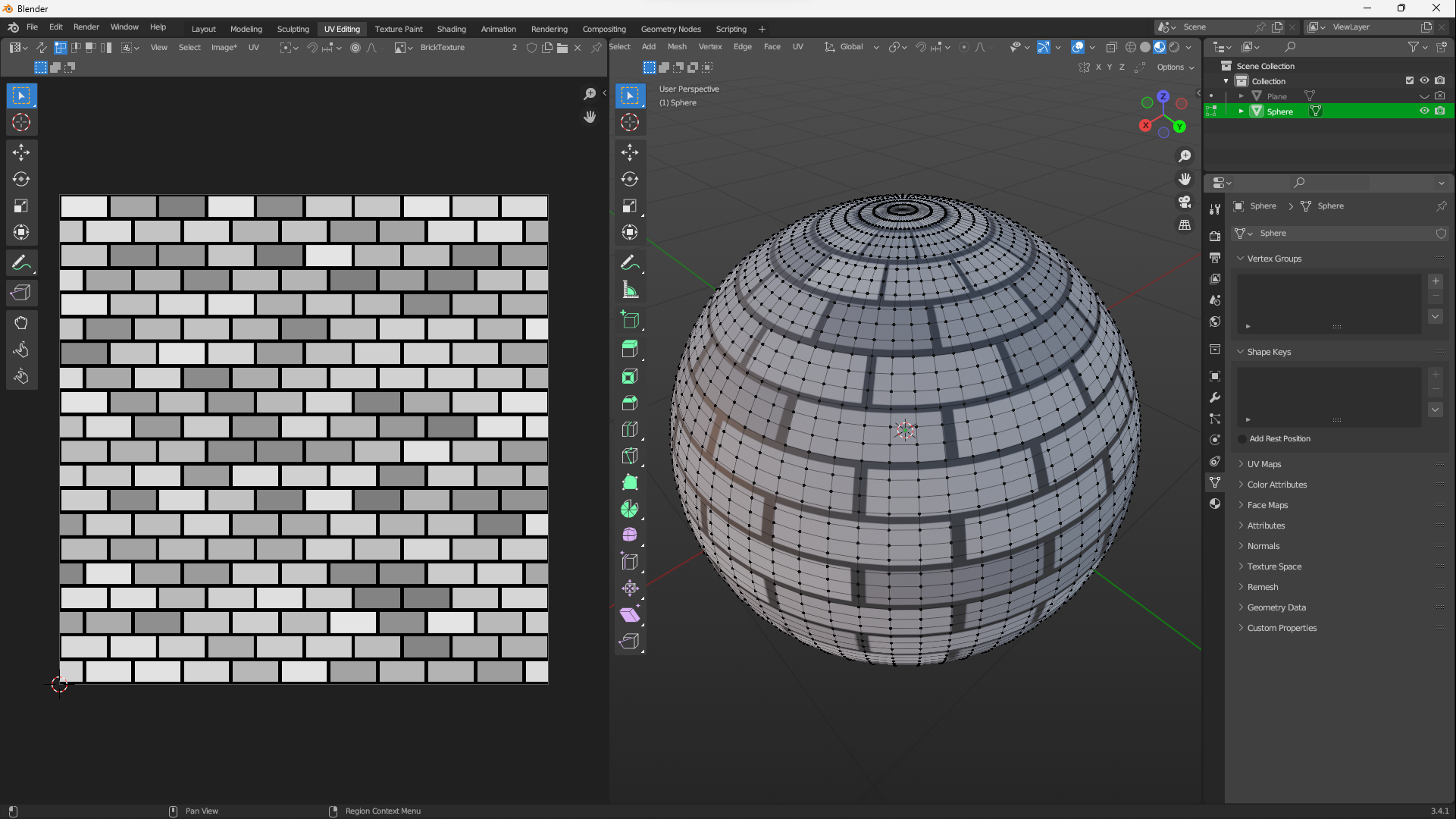The width and height of the screenshot is (1456, 819).
Task: Unlink the BrickTexture image with the X button
Action: pyautogui.click(x=578, y=46)
